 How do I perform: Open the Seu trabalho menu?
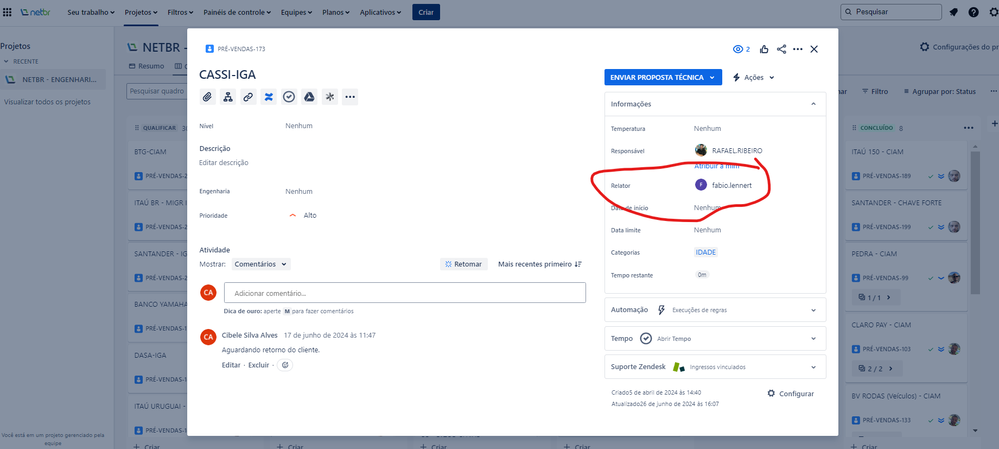(x=90, y=12)
